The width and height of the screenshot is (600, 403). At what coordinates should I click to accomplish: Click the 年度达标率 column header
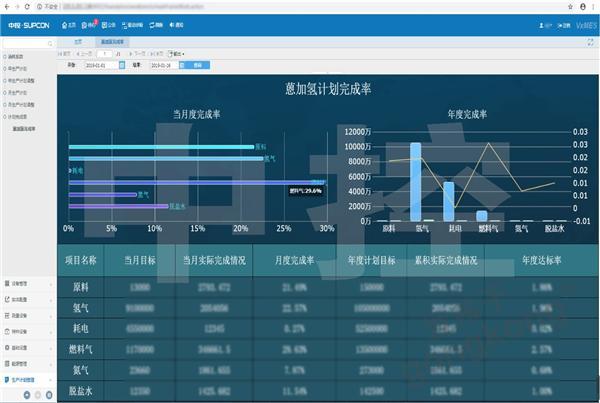coord(541,261)
